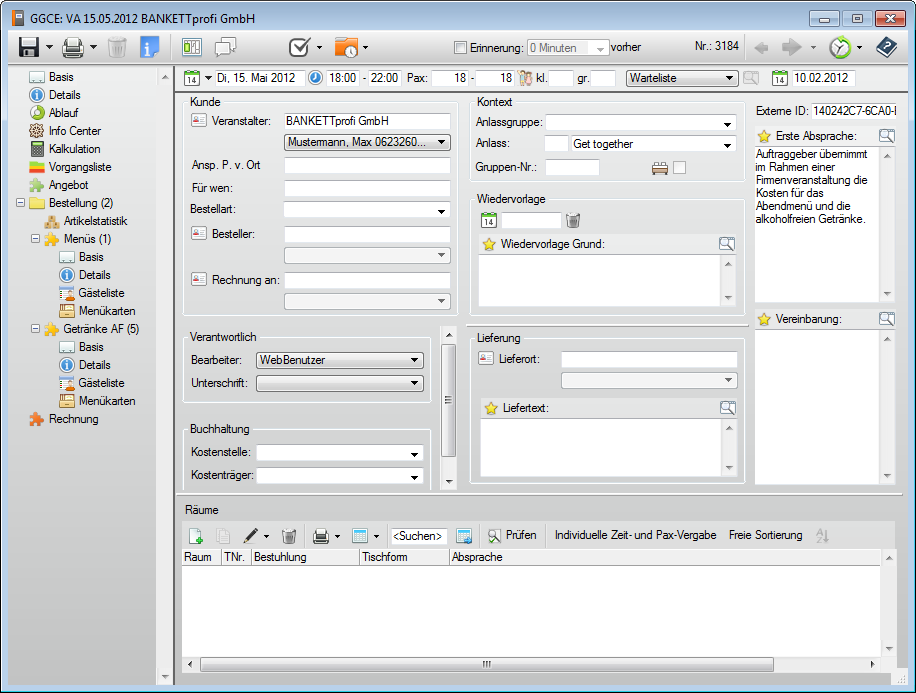Click the printer icon in main toolbar
This screenshot has height=693, width=916.
pyautogui.click(x=72, y=47)
